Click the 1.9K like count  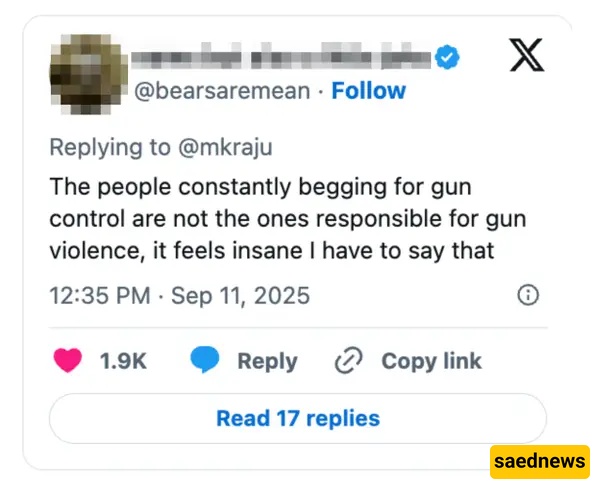pos(123,361)
